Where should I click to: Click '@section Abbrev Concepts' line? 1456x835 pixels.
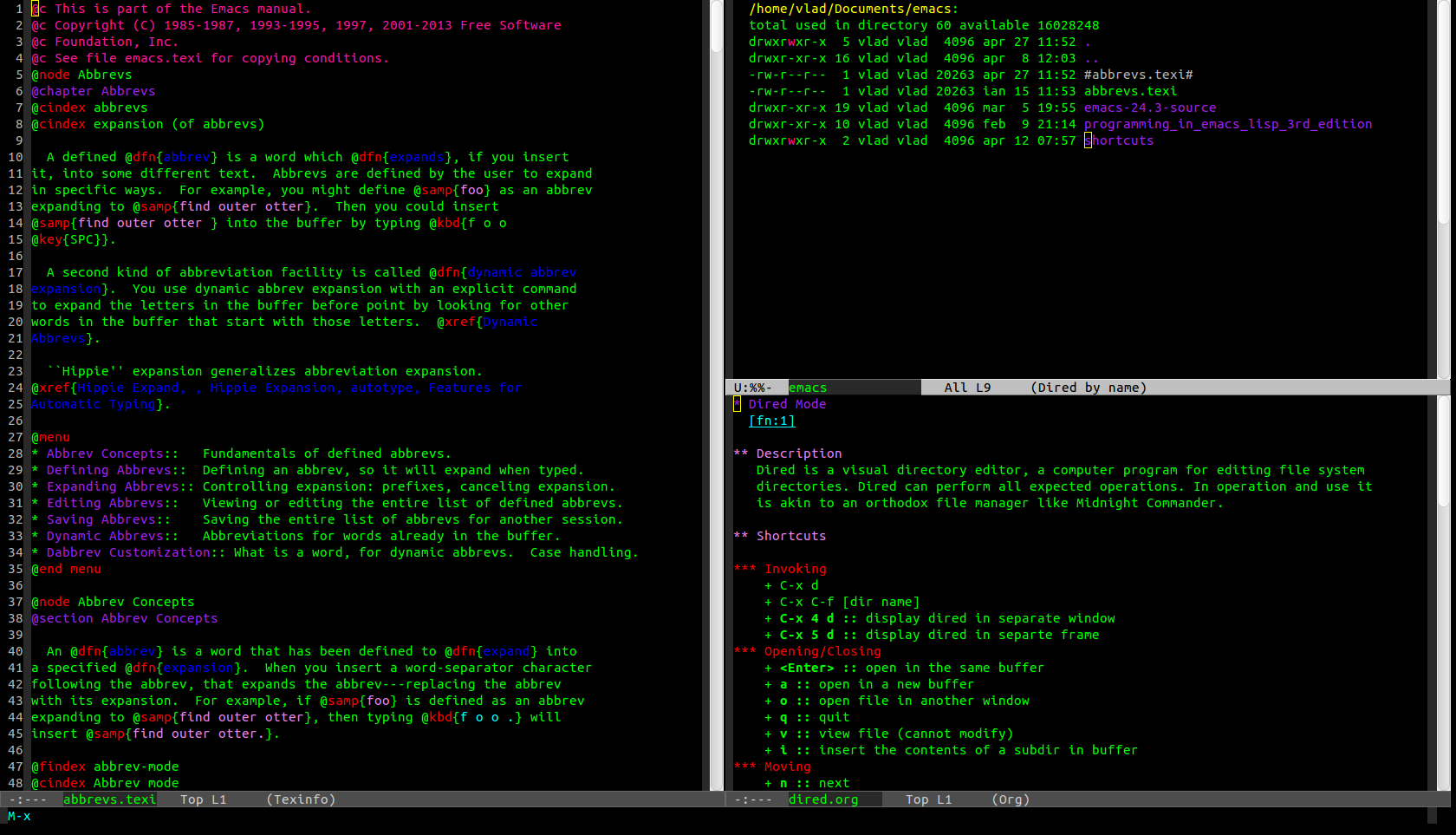pos(124,618)
